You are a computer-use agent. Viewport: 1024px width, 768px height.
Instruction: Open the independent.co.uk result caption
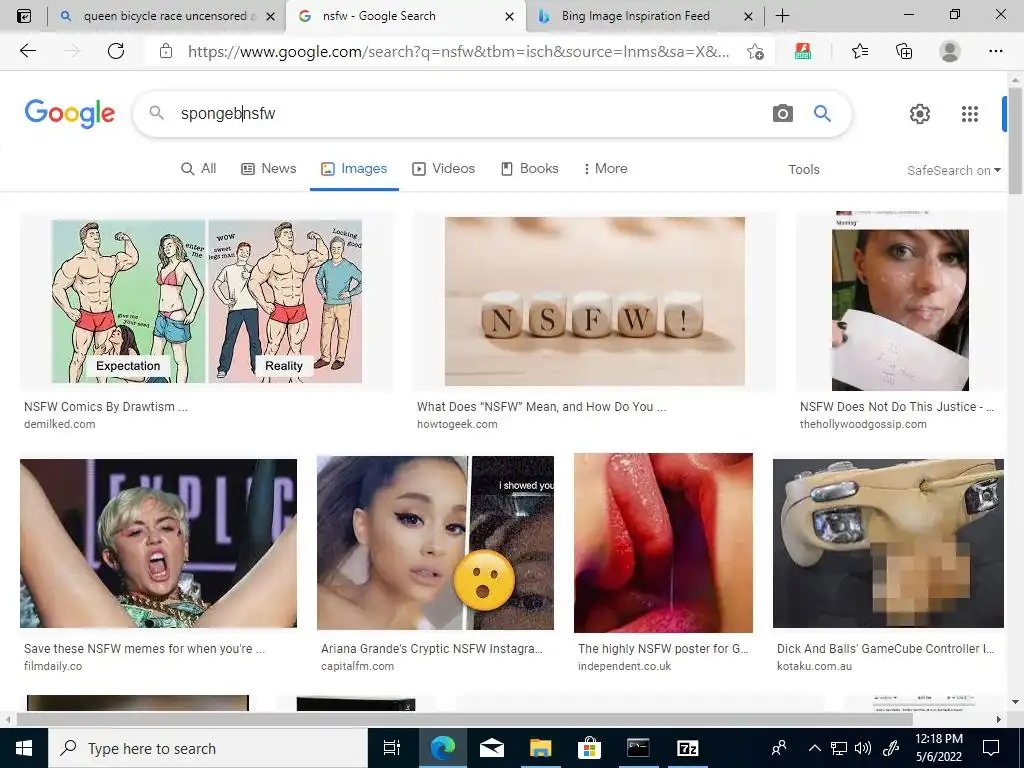coord(663,657)
